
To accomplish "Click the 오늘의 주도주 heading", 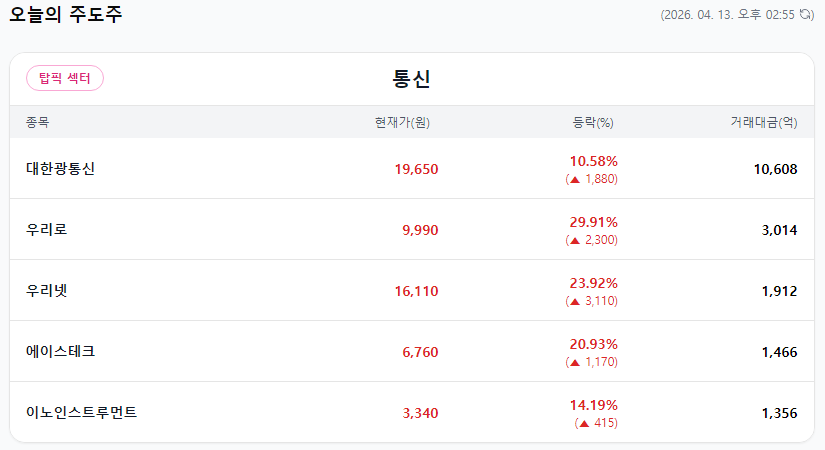I will pyautogui.click(x=66, y=14).
